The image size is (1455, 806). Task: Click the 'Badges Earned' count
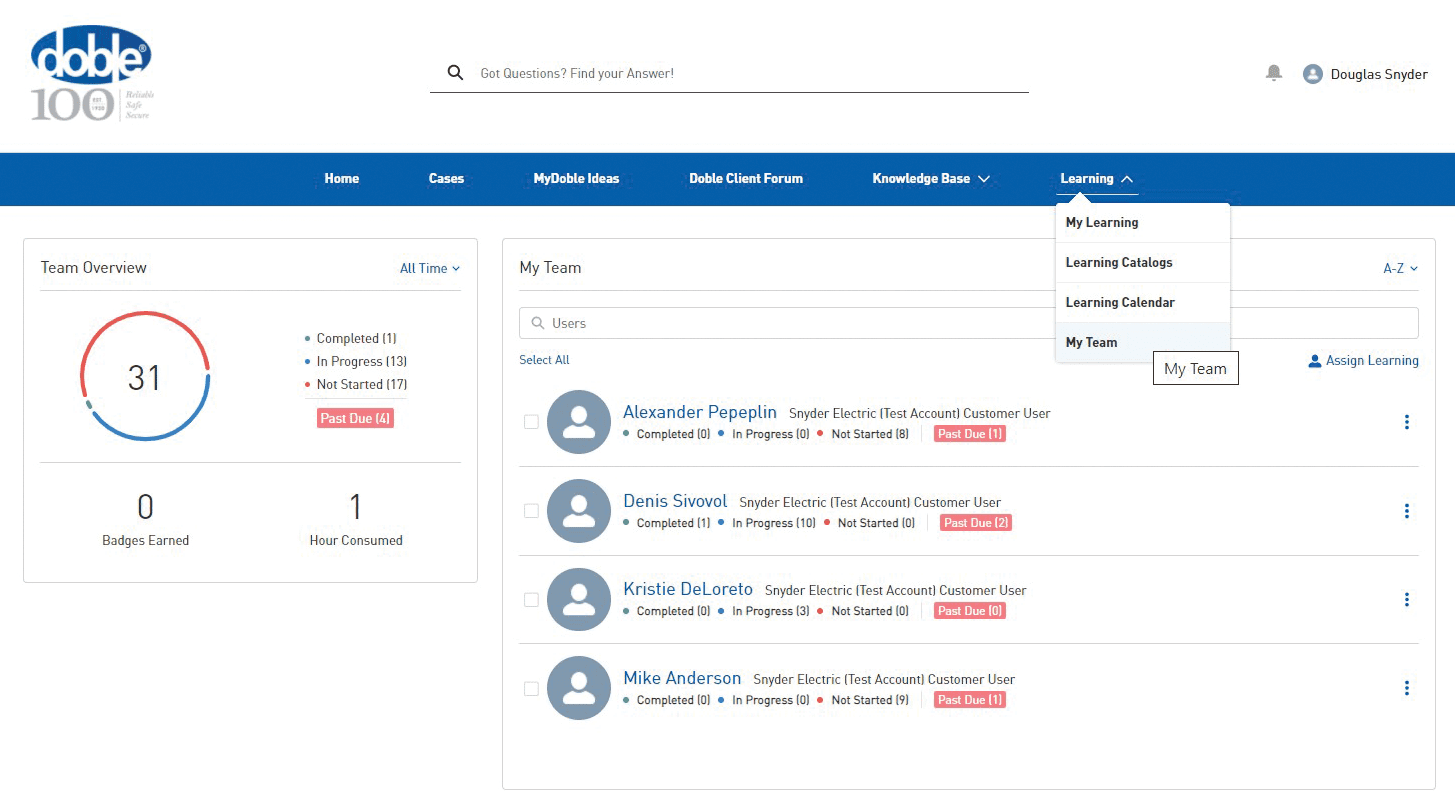(145, 507)
